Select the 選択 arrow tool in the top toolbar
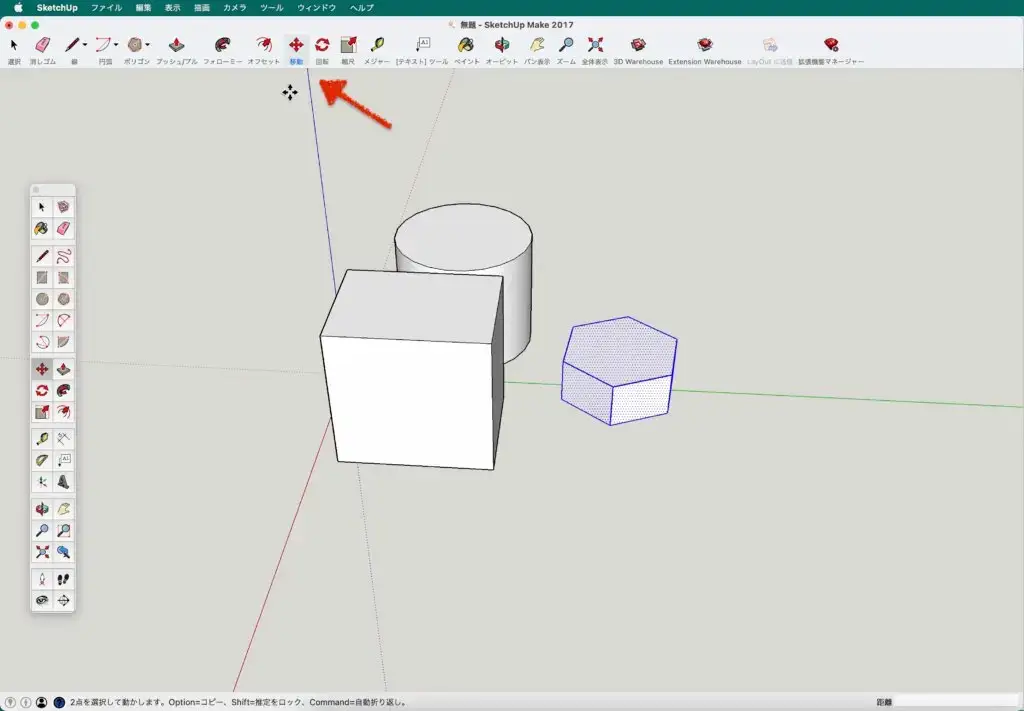 tap(14, 45)
